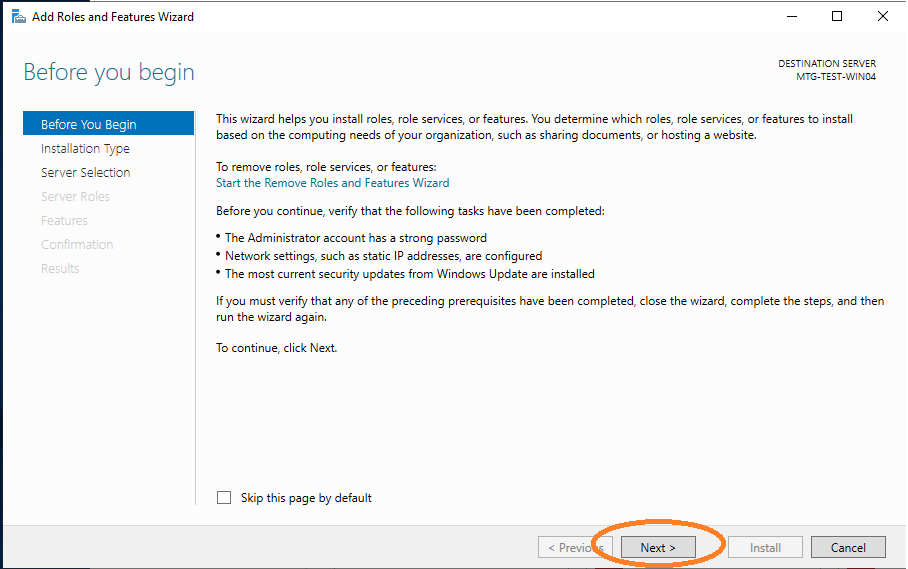Enable Skip this page by default
Screen dimensions: 908x569
pyautogui.click(x=224, y=498)
